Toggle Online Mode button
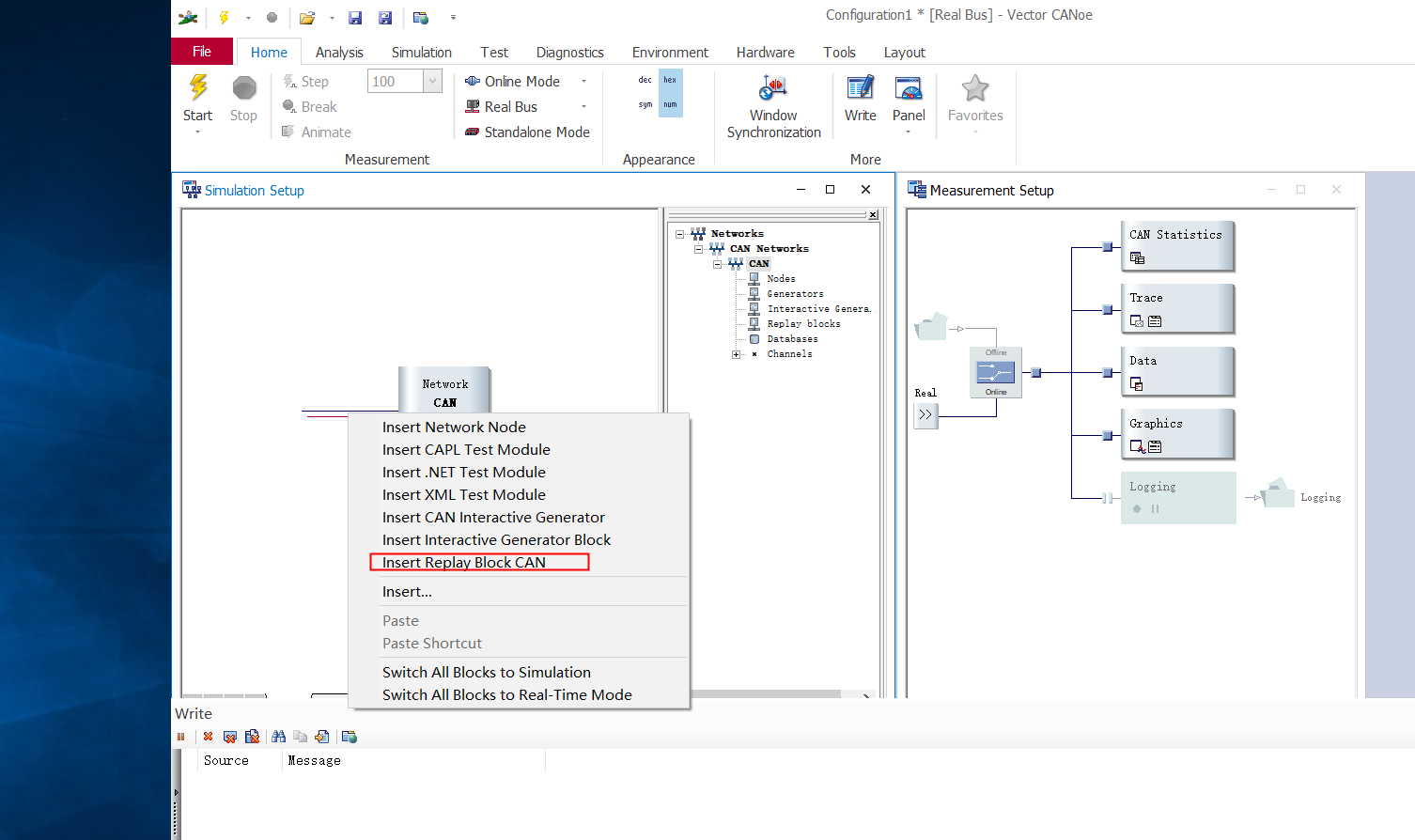The width and height of the screenshot is (1415, 840). coord(513,82)
